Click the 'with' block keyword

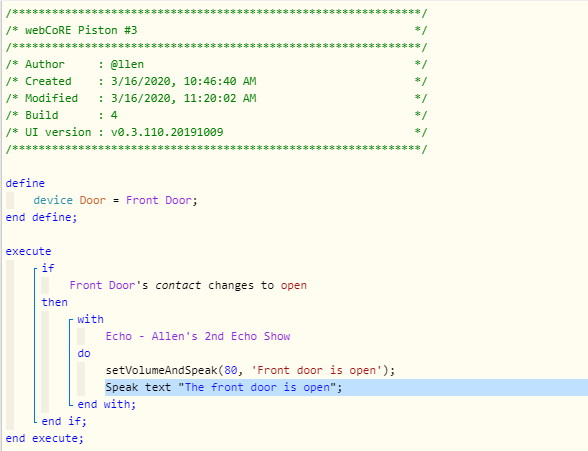point(90,319)
